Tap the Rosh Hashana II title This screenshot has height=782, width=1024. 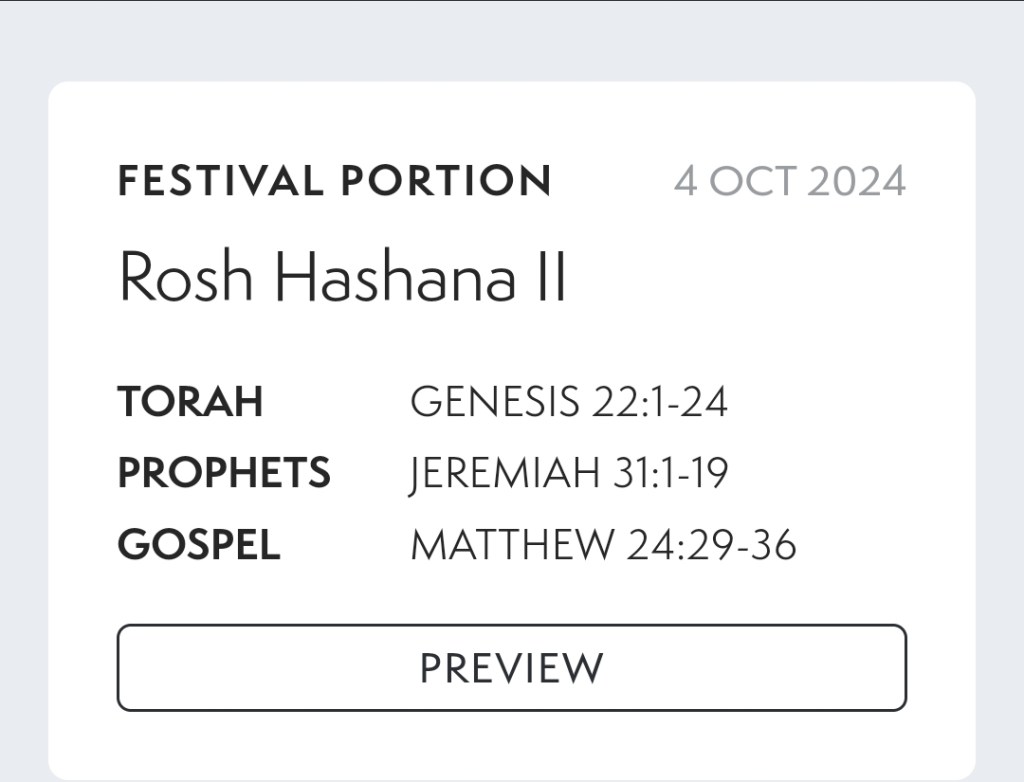pyautogui.click(x=342, y=277)
